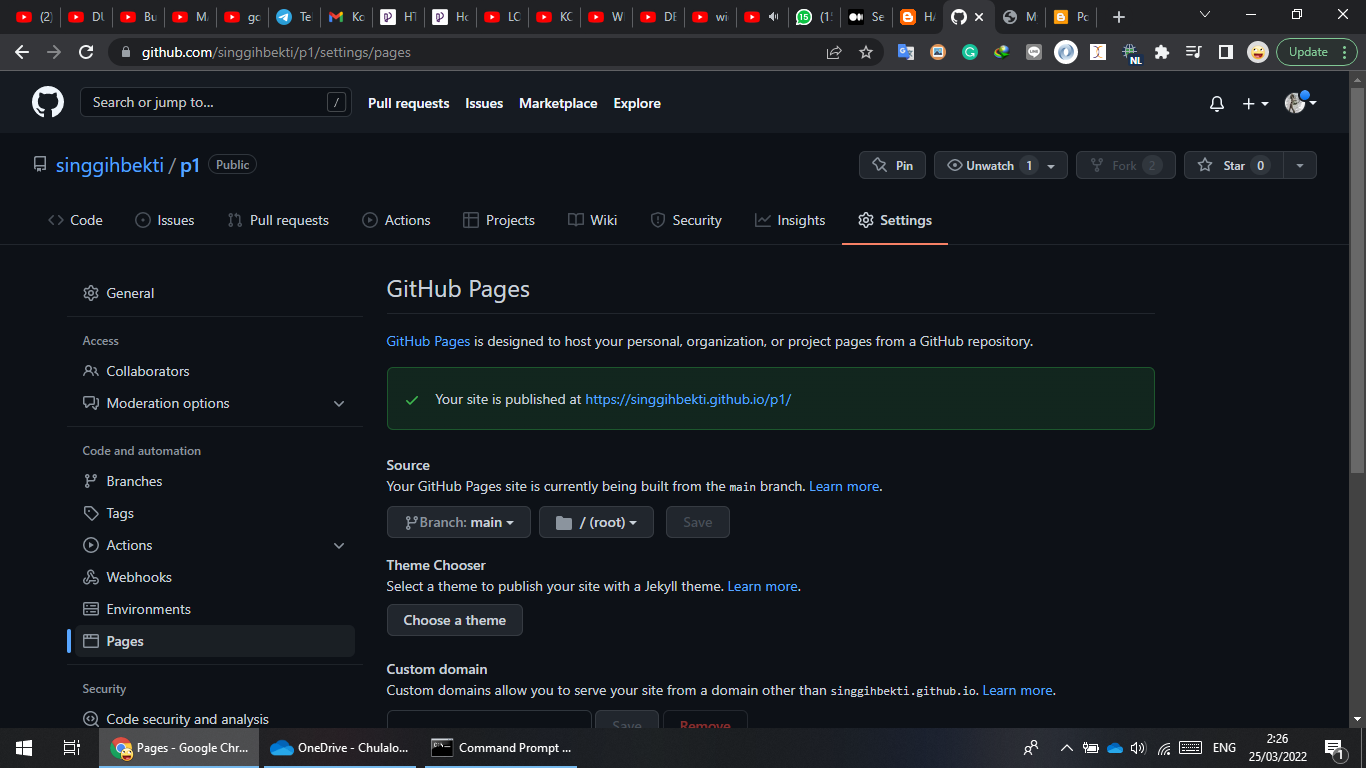Expand the sidebar Actions chevron
The width and height of the screenshot is (1366, 768).
339,545
